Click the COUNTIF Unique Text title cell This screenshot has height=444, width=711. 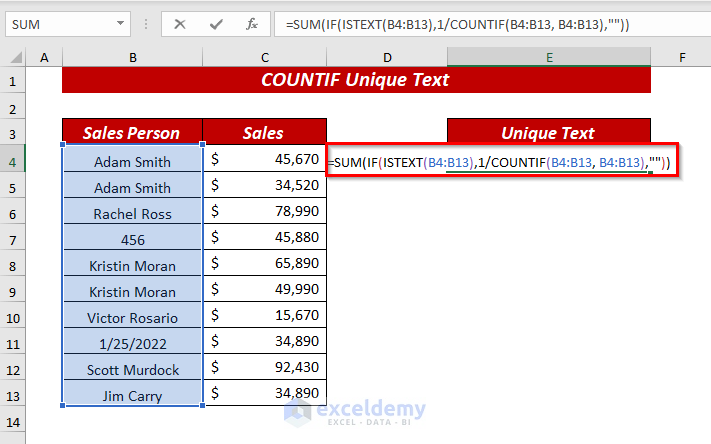tap(356, 80)
